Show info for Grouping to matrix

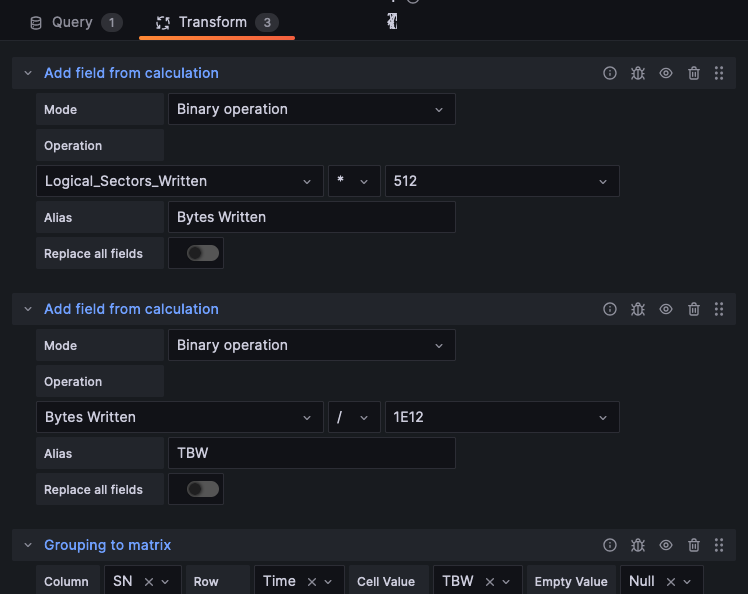coord(610,545)
